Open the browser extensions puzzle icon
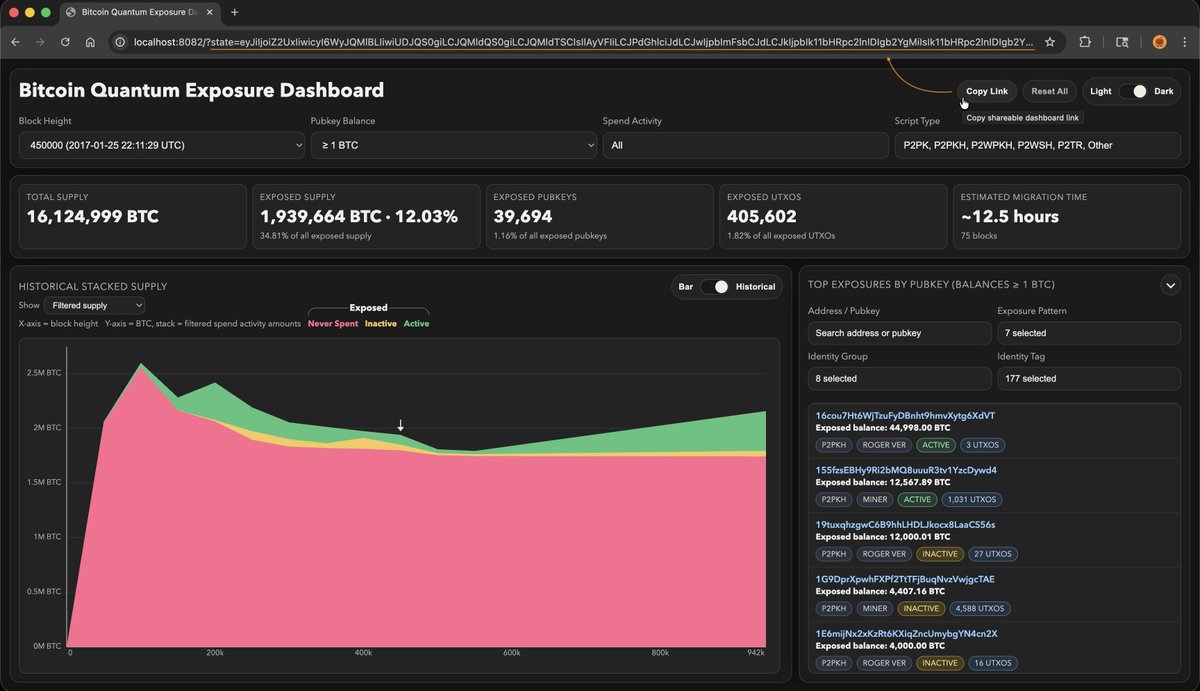This screenshot has height=691, width=1200. tap(1085, 42)
